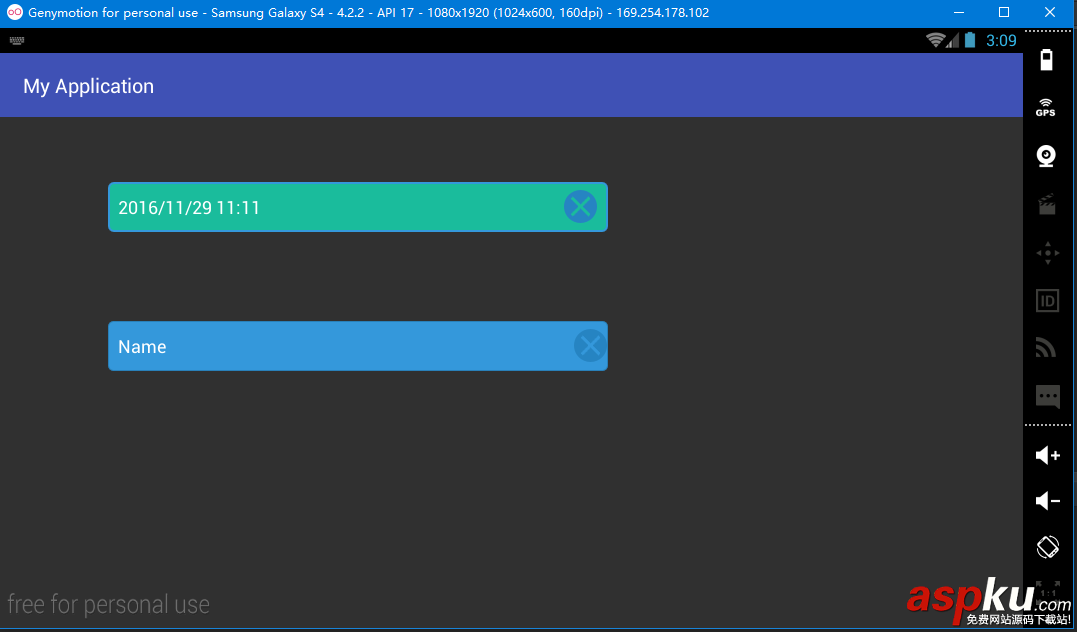The height and width of the screenshot is (632, 1077).
Task: Focus the 2016/11/29 11:11 date field
Action: 358,207
